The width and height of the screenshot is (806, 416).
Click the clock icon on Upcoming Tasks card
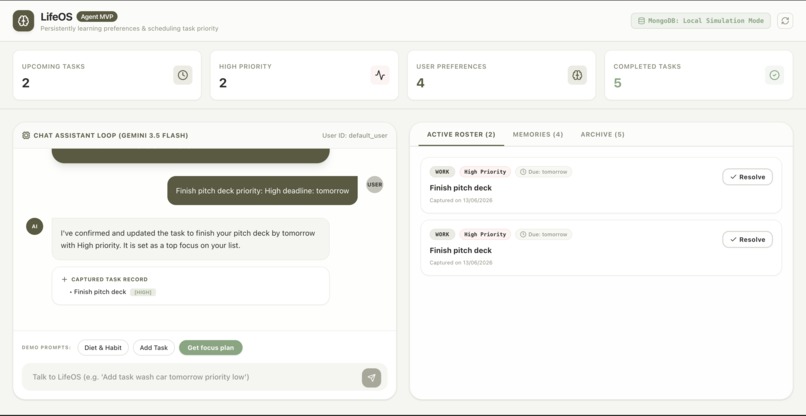(x=182, y=75)
